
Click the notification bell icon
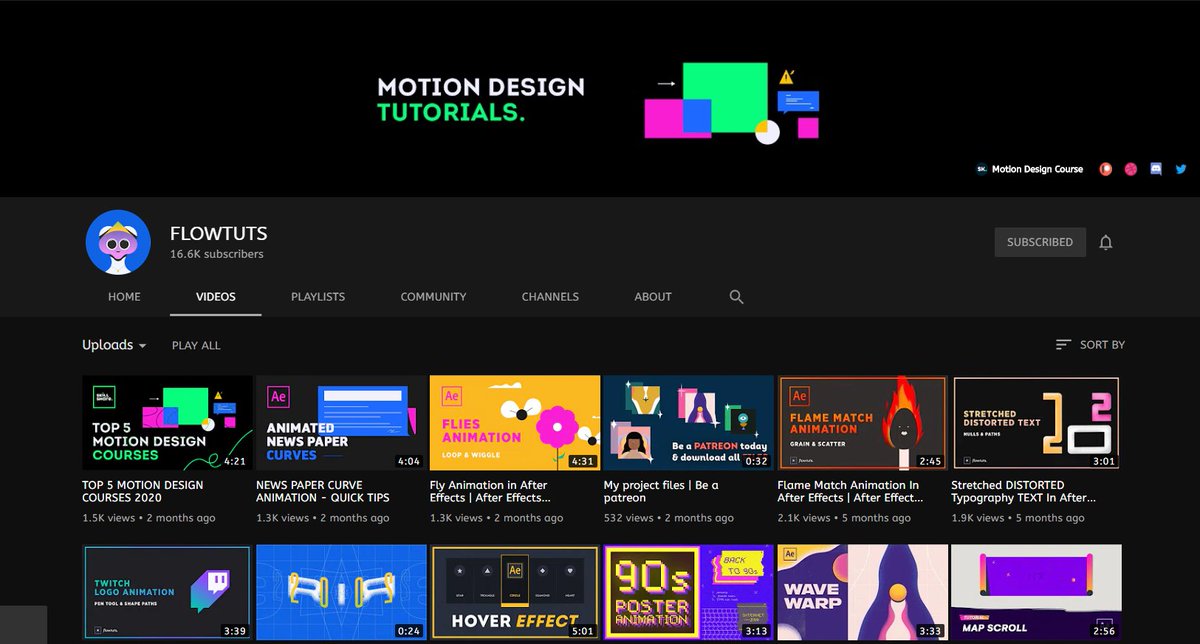1106,242
